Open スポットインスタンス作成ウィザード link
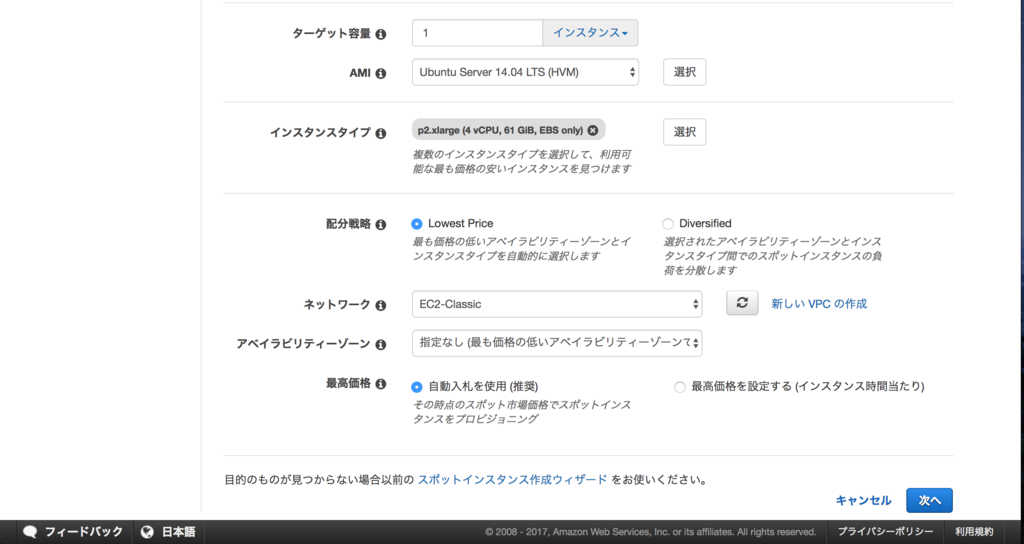This screenshot has width=1024, height=544. 513,479
